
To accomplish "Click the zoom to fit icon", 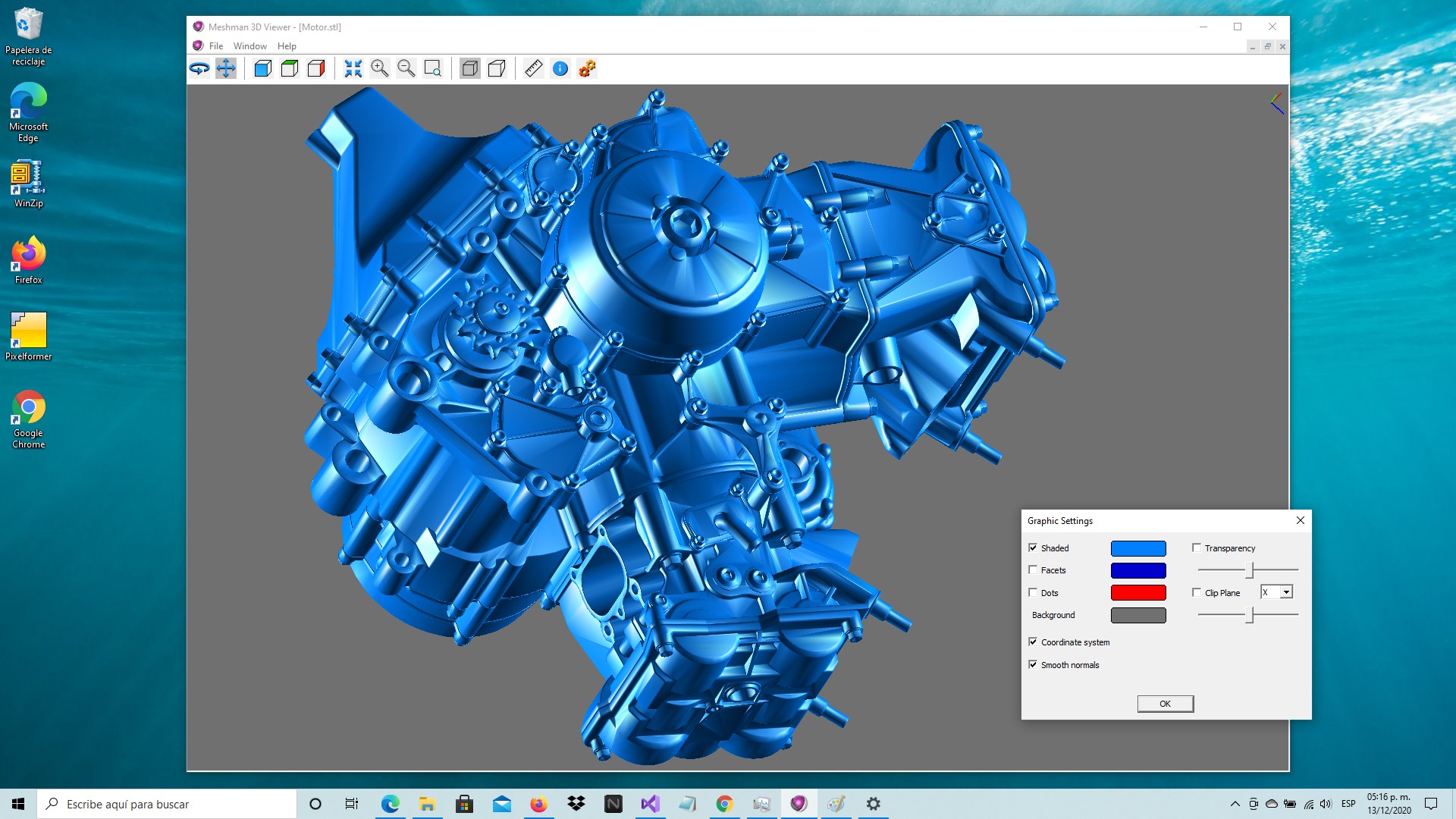I will 353,69.
